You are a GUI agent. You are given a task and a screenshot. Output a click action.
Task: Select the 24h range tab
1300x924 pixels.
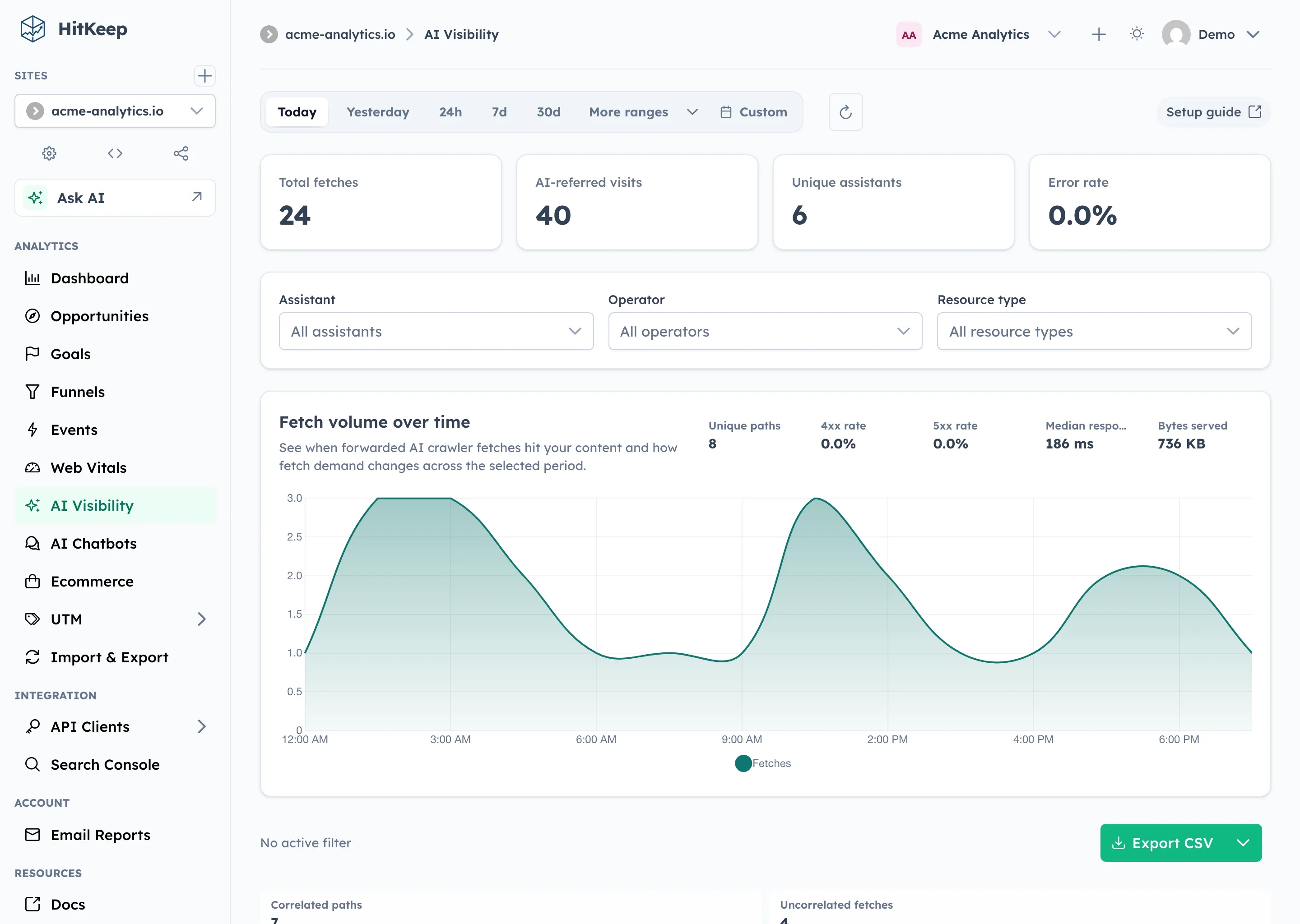450,112
